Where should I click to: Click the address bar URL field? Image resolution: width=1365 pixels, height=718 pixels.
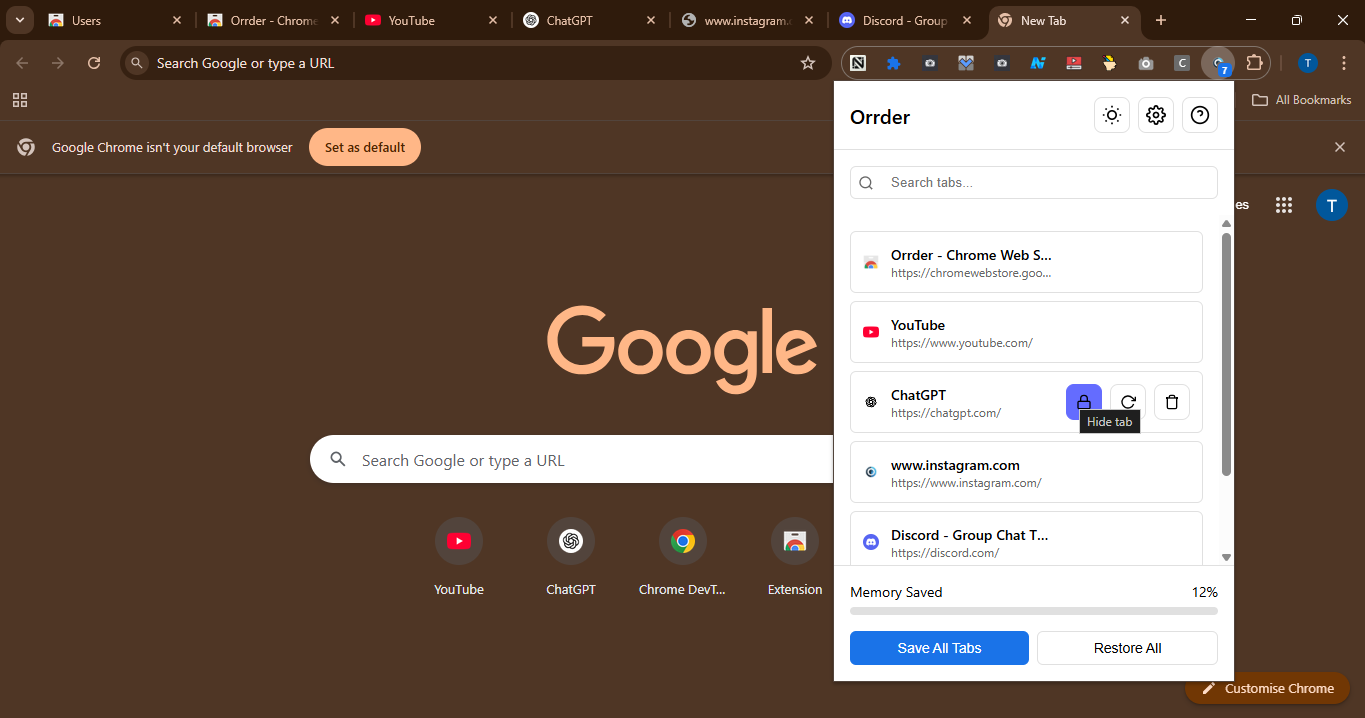[x=475, y=63]
